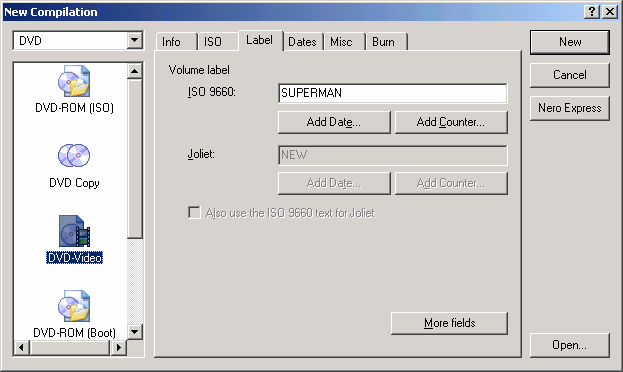This screenshot has width=623, height=372.
Task: Open the Burn tab
Action: (383, 42)
